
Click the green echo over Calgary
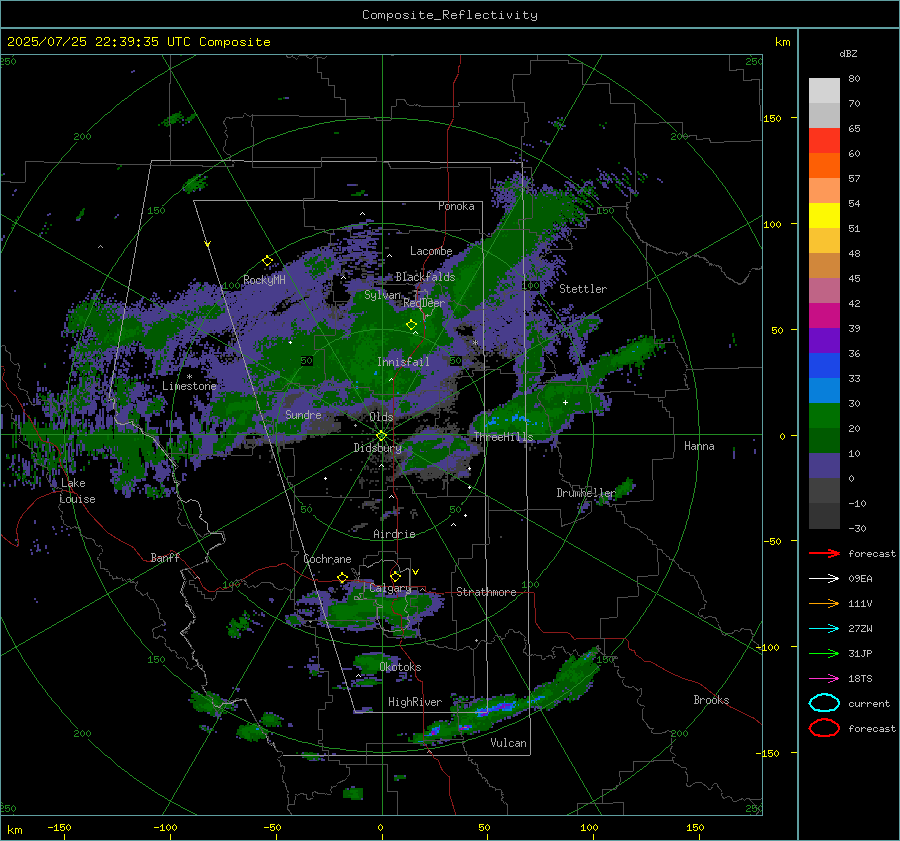[x=373, y=609]
